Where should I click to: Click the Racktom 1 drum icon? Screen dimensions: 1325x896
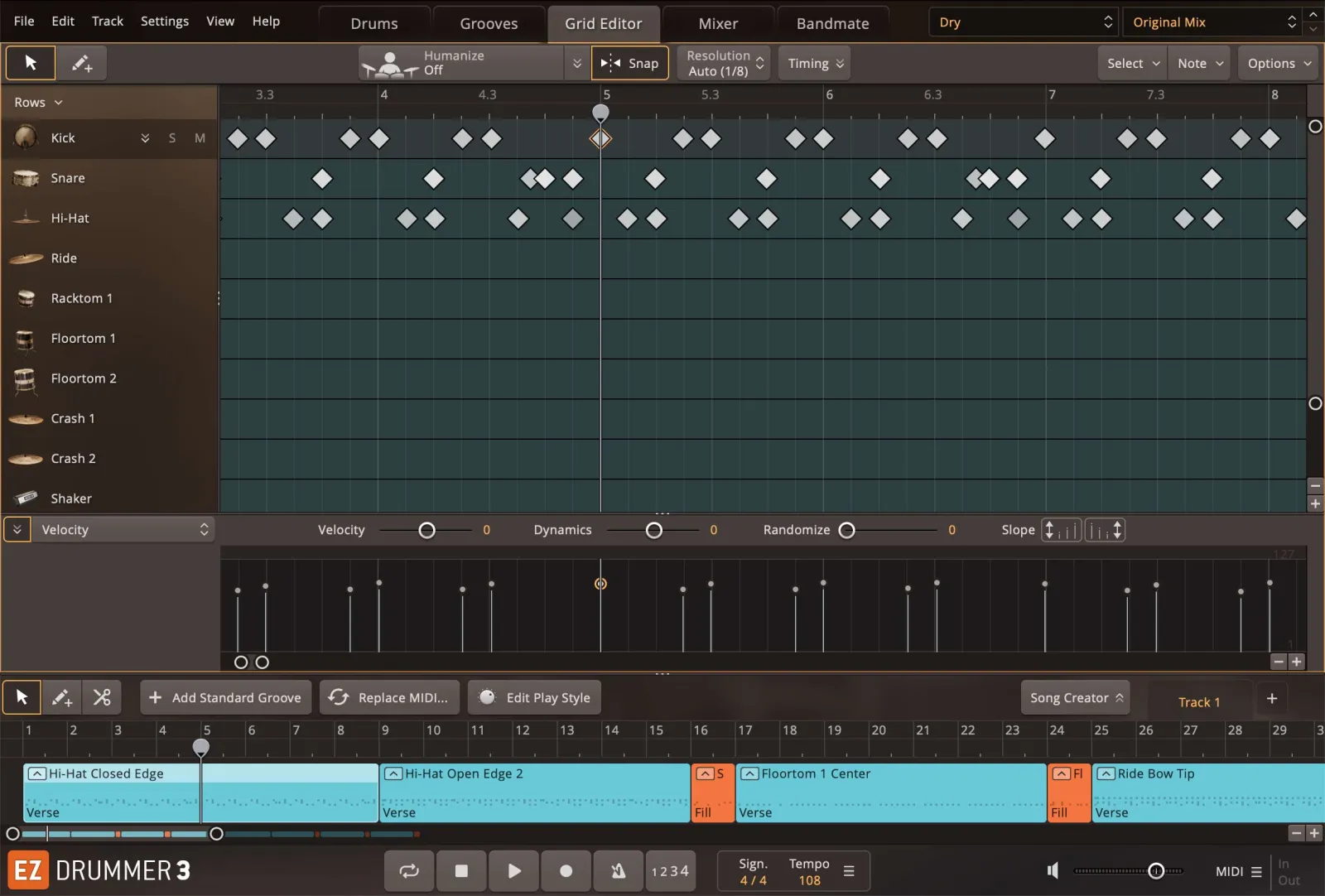click(26, 298)
